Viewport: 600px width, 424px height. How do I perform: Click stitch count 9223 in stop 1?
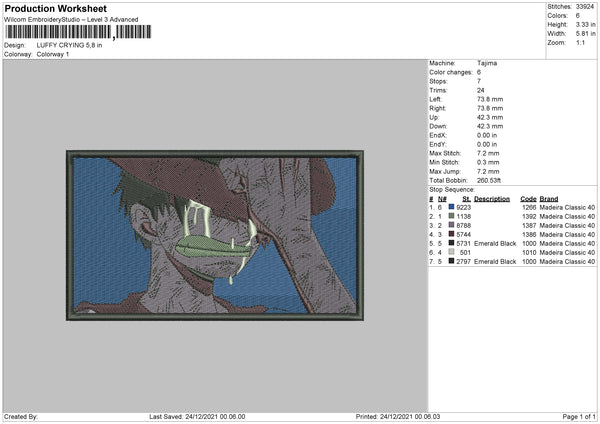(x=463, y=207)
